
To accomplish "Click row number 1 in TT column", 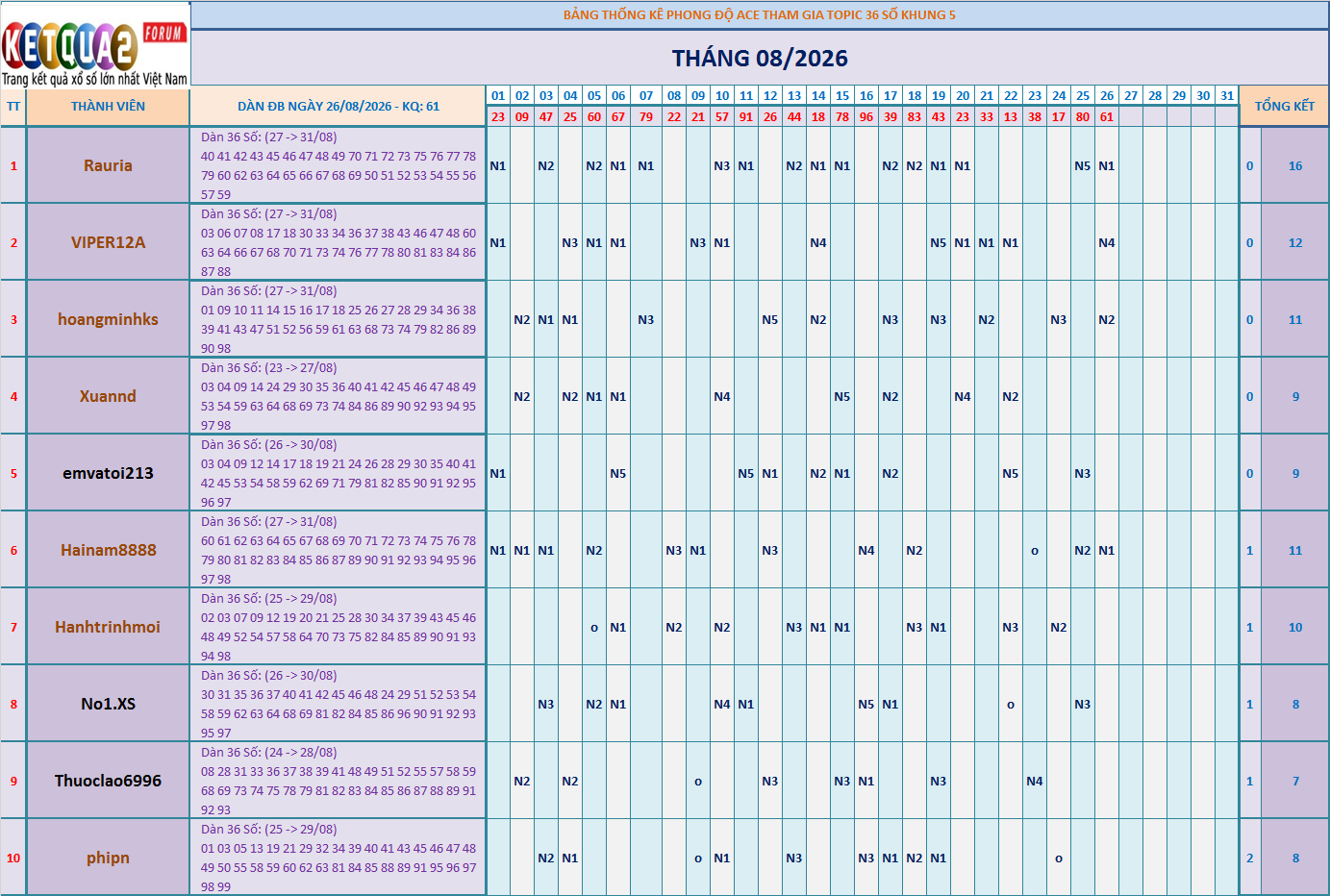I will (x=13, y=166).
